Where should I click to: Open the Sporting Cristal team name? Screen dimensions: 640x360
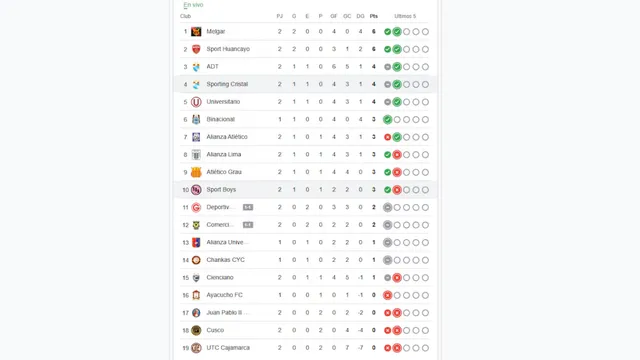(227, 84)
